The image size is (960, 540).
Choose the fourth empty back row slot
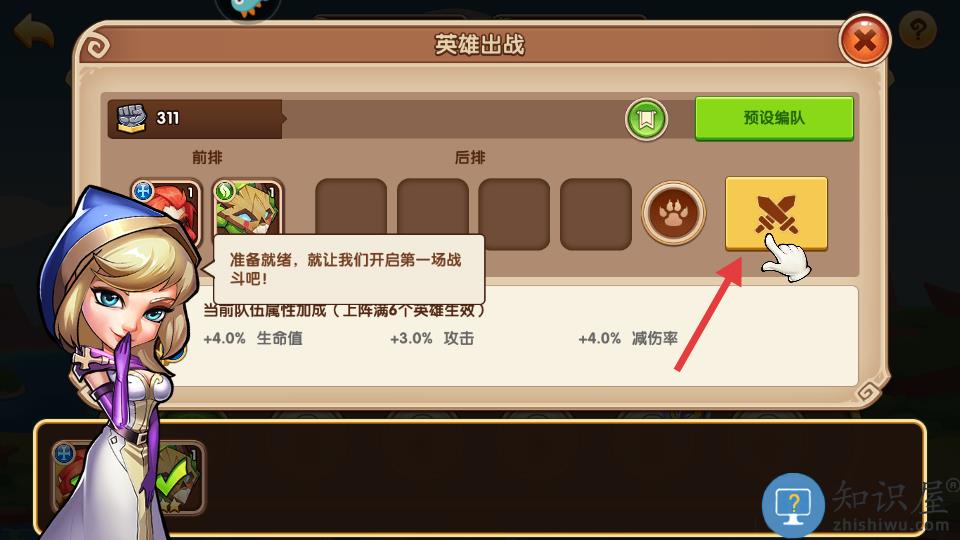pyautogui.click(x=596, y=214)
